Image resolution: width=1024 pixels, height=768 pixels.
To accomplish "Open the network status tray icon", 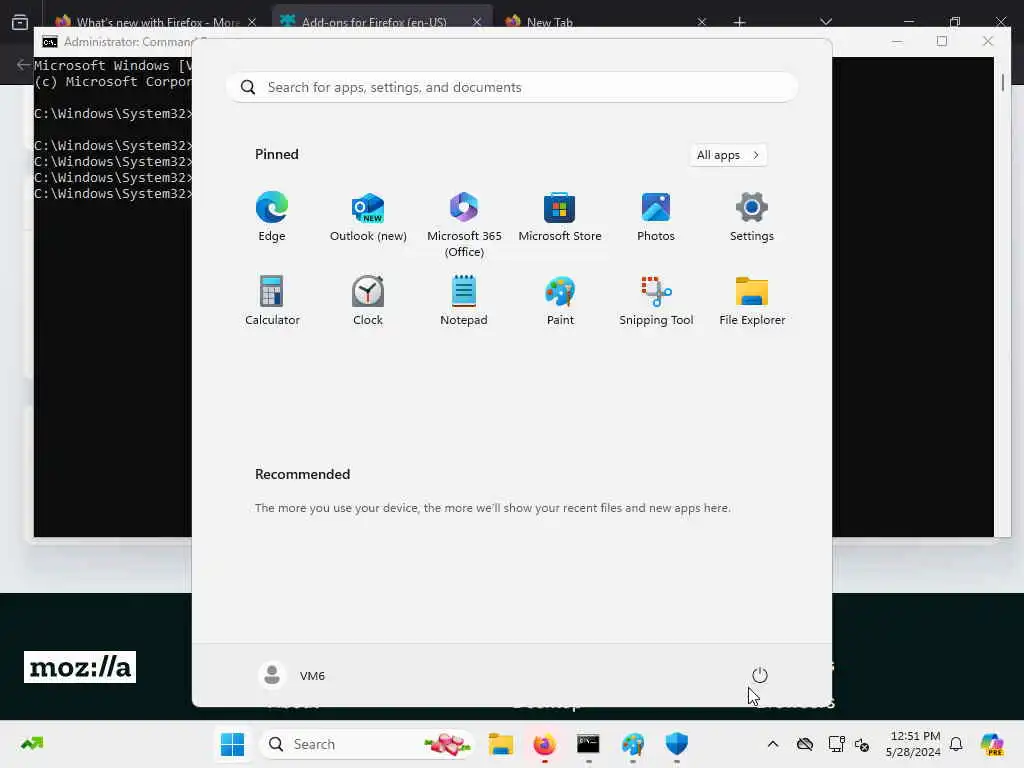I will [836, 744].
